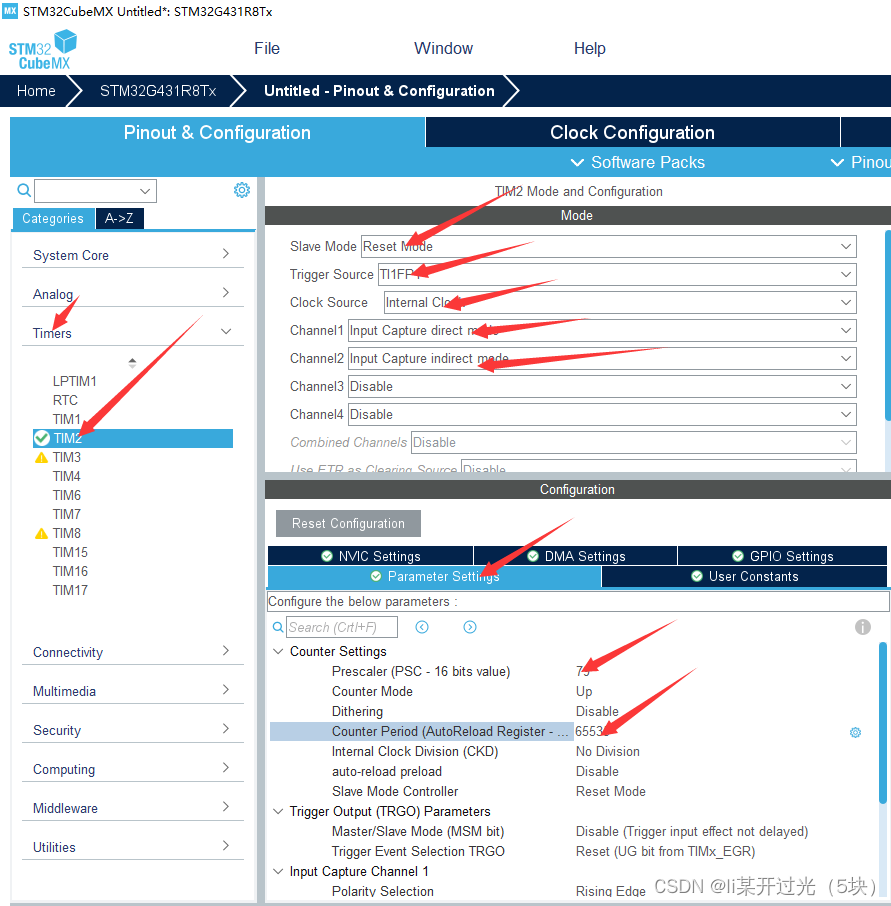Open the DMA Settings tab
This screenshot has width=891, height=906.
click(x=576, y=556)
